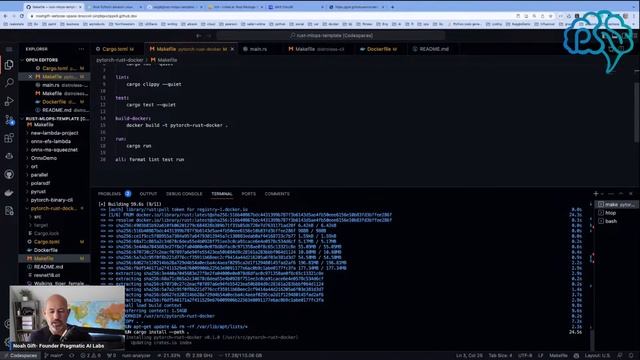
Task: Click rust-analyzer status item
Action: click(x=136, y=356)
